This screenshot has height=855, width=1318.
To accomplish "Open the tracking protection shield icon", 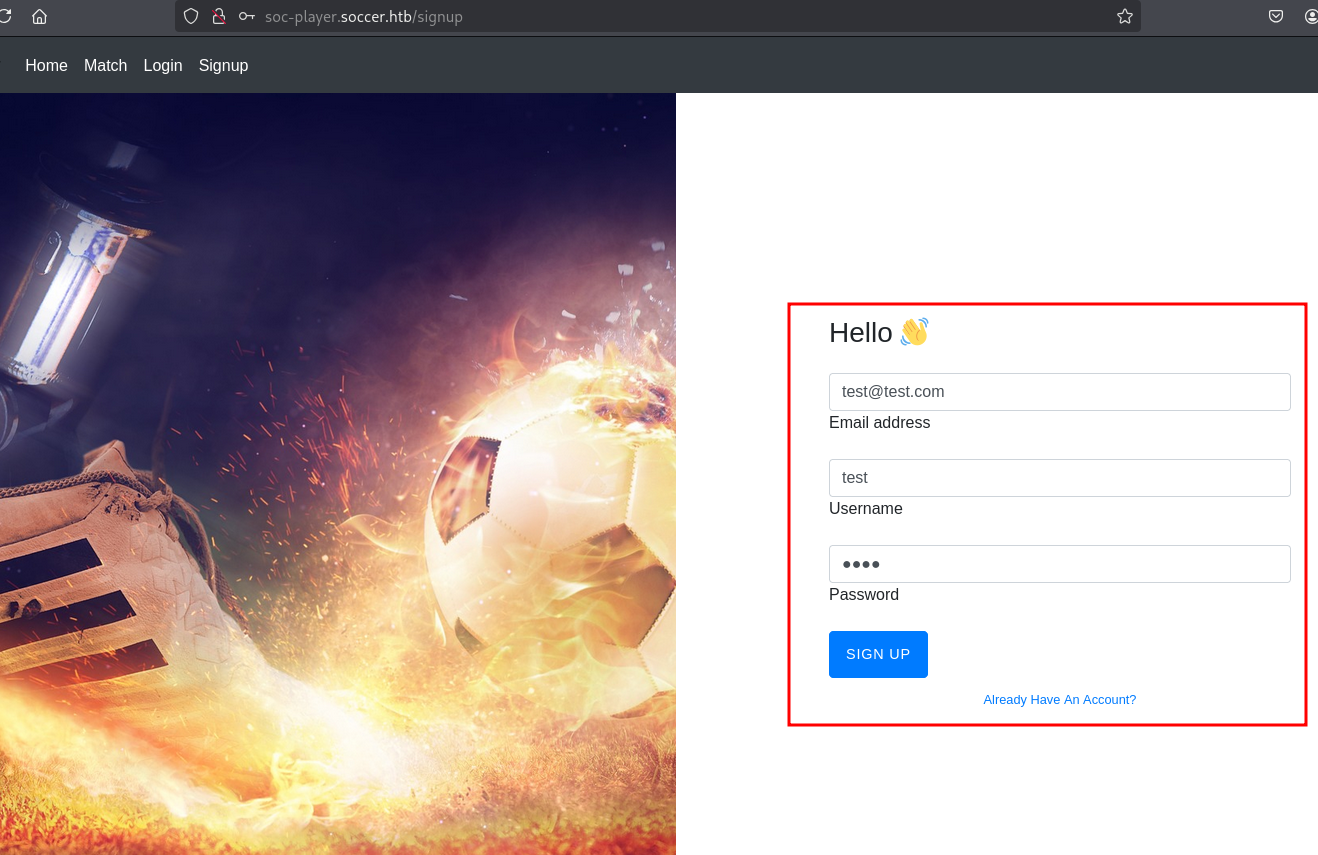I will 191,16.
